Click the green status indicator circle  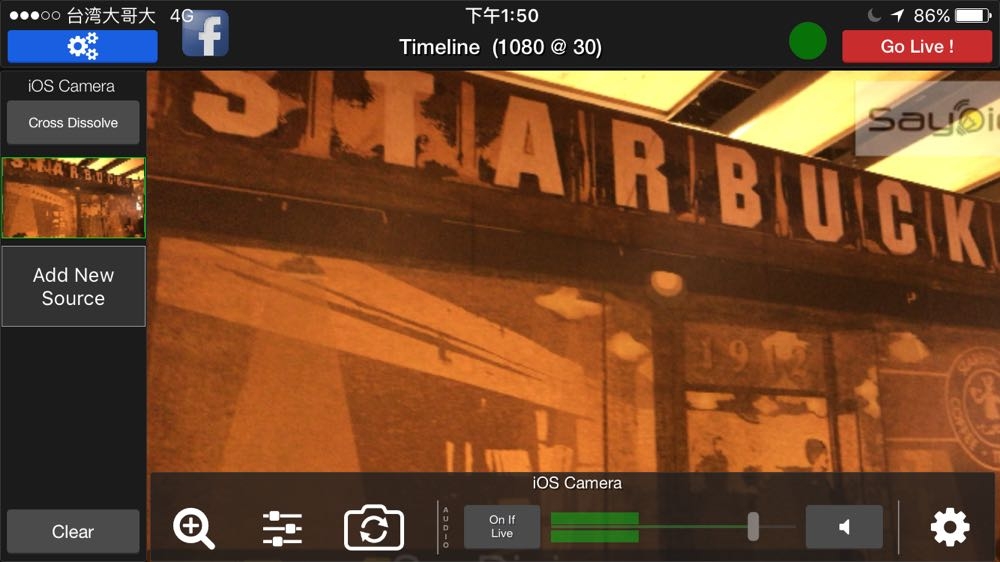pyautogui.click(x=807, y=41)
